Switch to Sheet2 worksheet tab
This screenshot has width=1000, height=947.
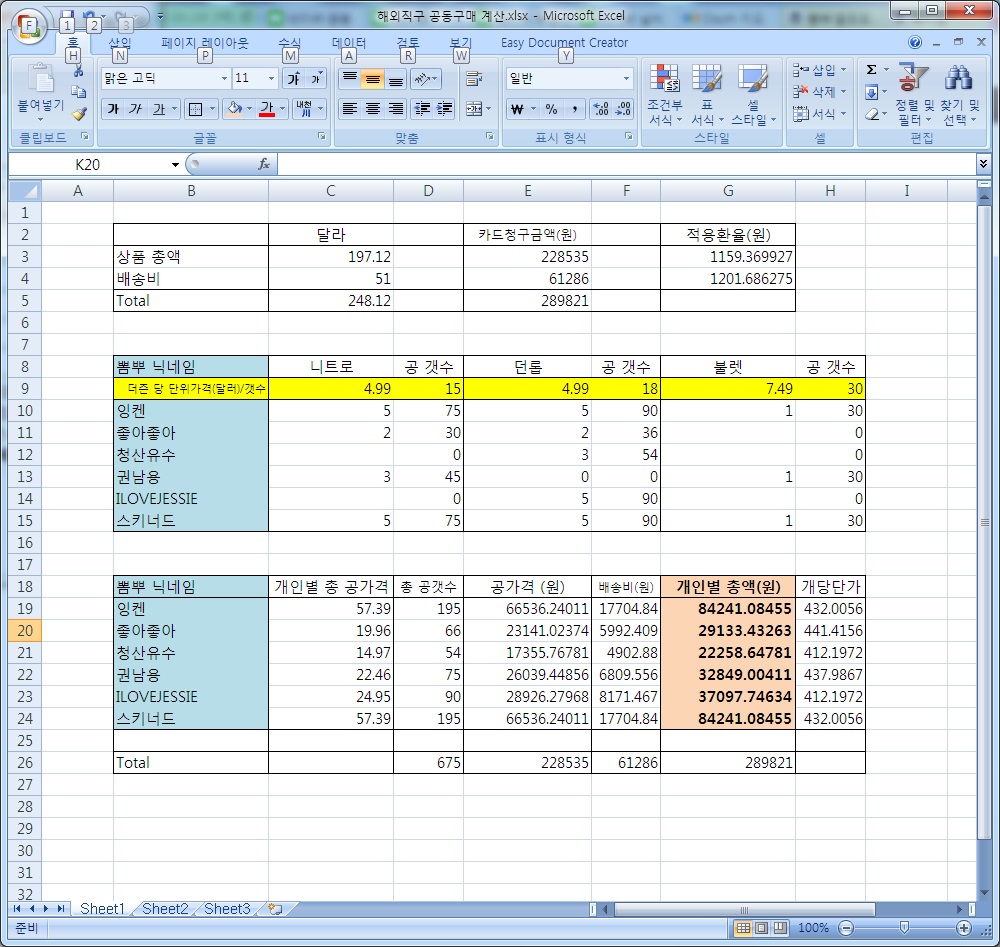pos(165,909)
